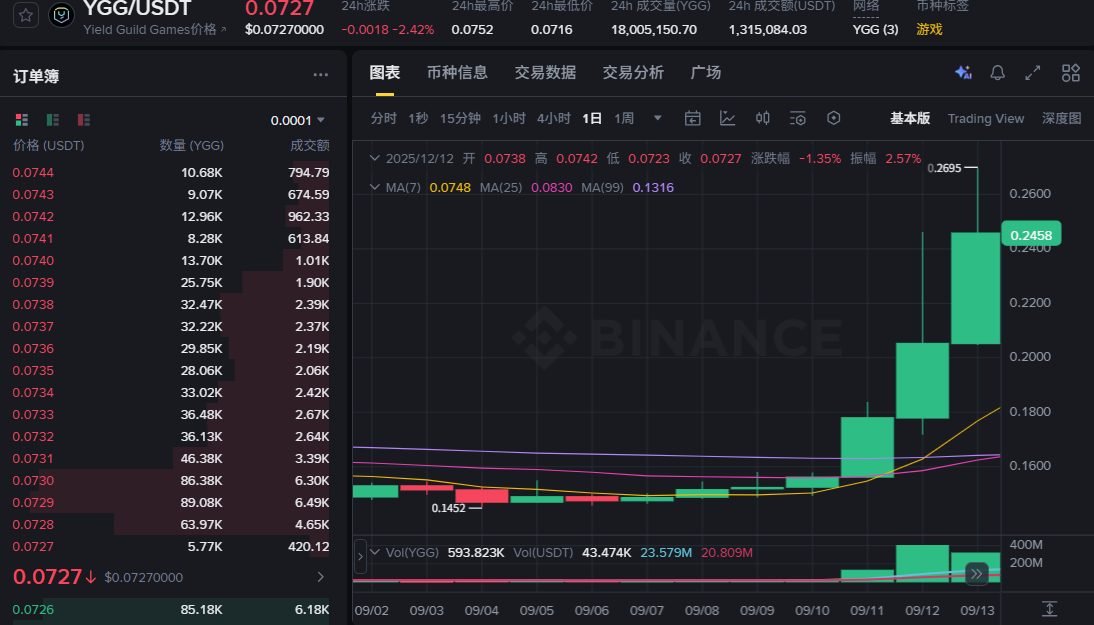Select the 0.0727 sell order price row

coord(171,546)
